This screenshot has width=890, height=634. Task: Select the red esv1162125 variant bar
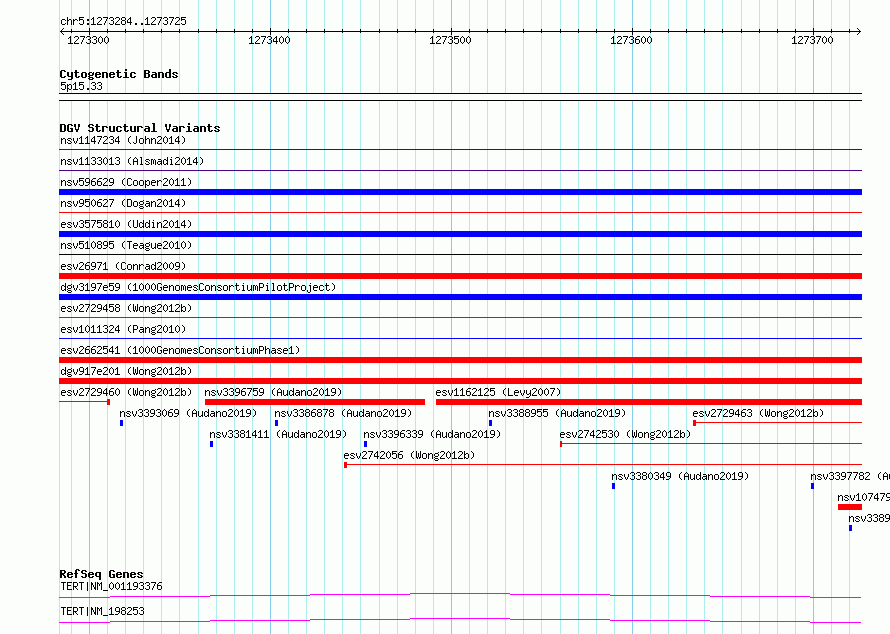click(649, 402)
